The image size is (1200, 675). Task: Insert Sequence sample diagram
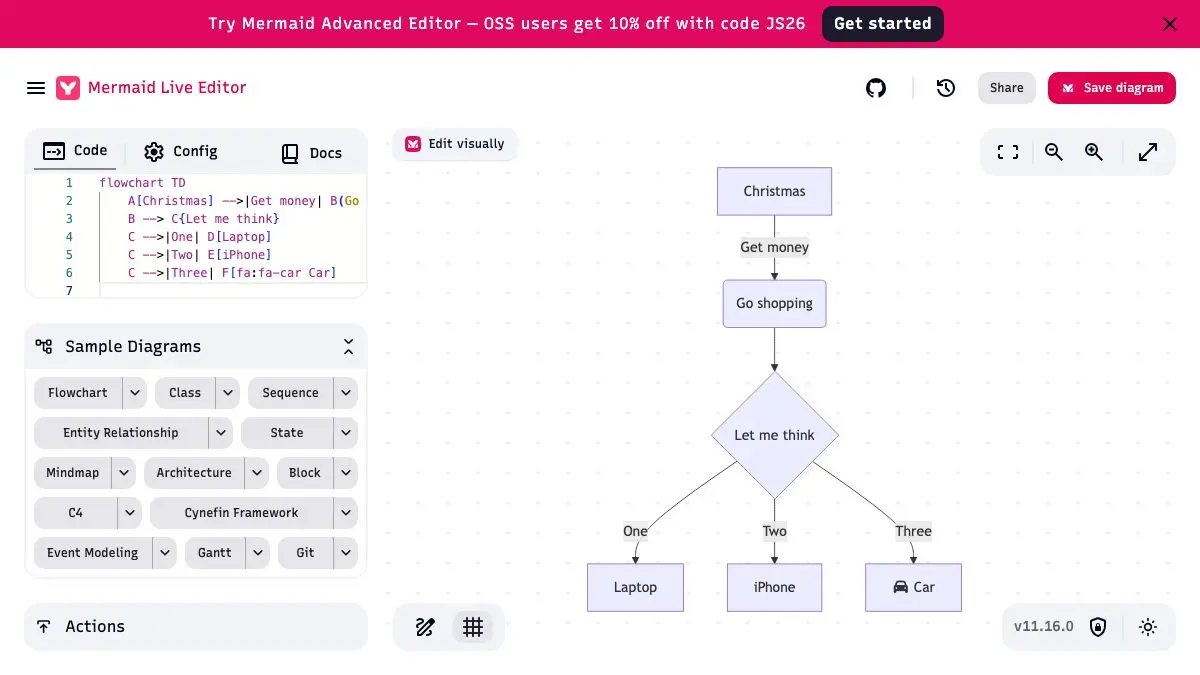pos(290,393)
